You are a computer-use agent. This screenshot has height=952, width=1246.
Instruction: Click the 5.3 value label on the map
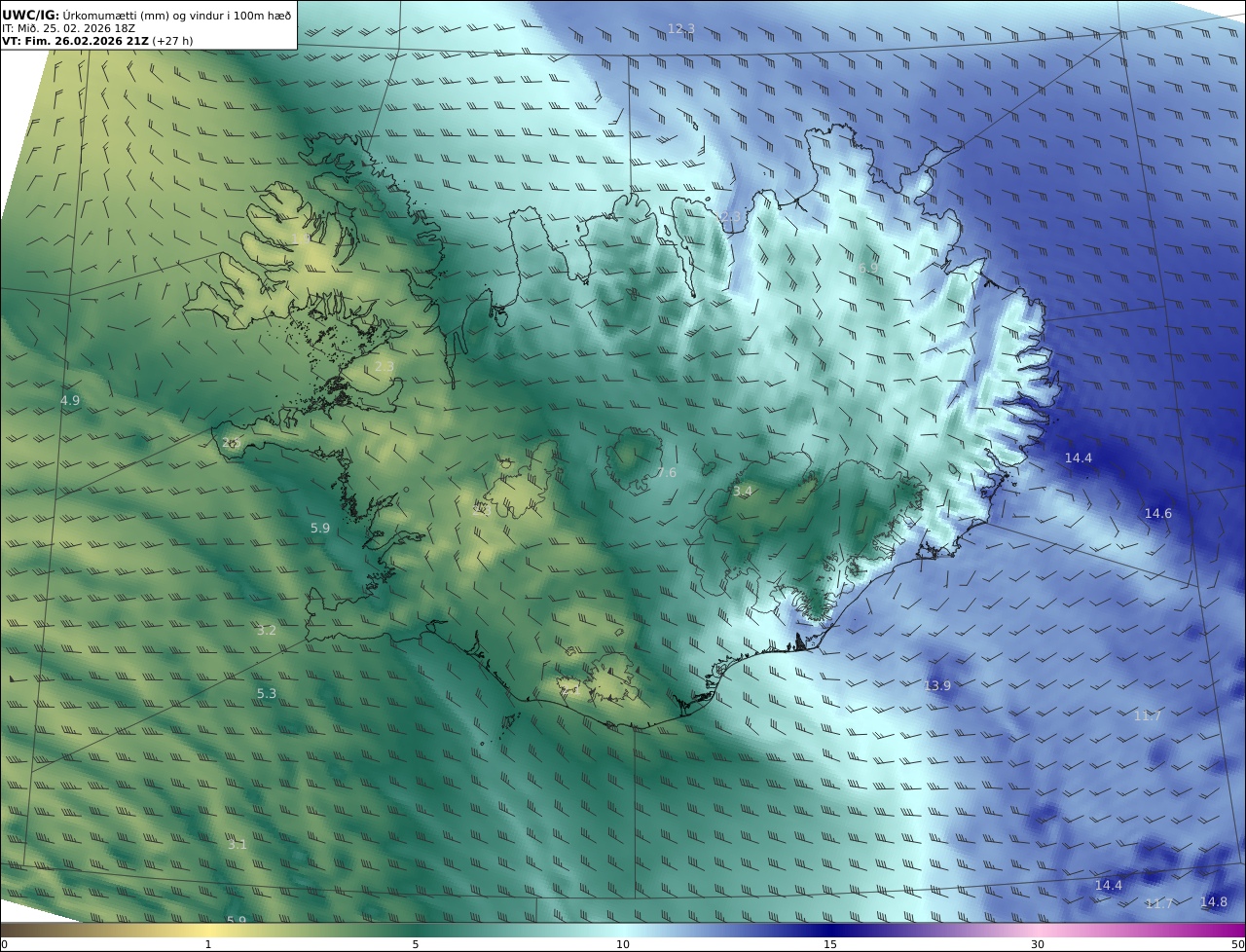pyautogui.click(x=267, y=693)
